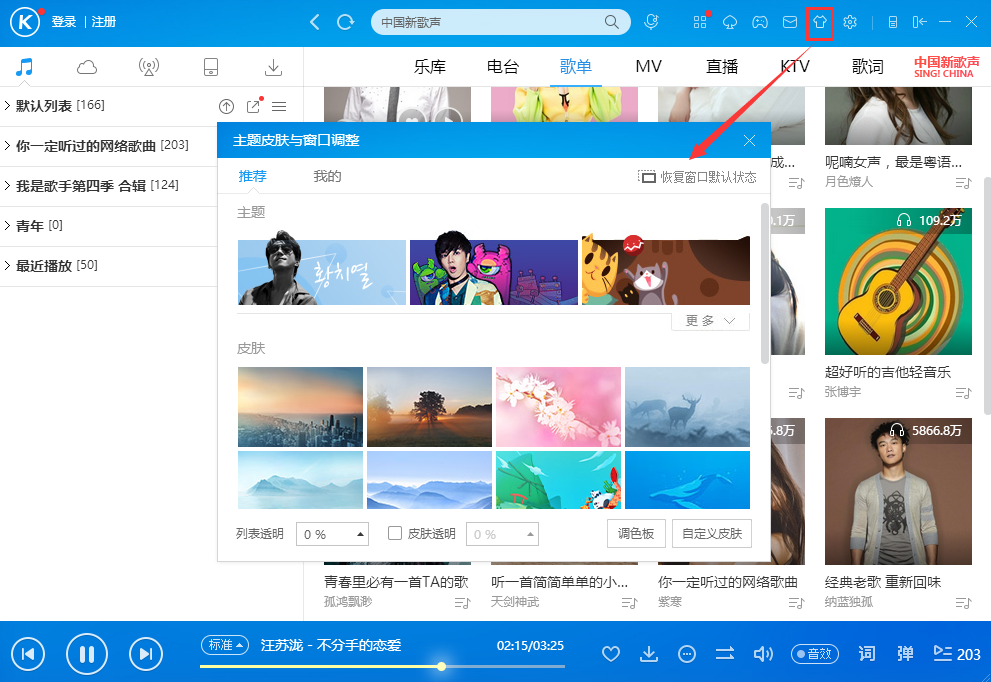Open the 自定义皮肤 custom skin button
The height and width of the screenshot is (682, 991).
coord(710,533)
